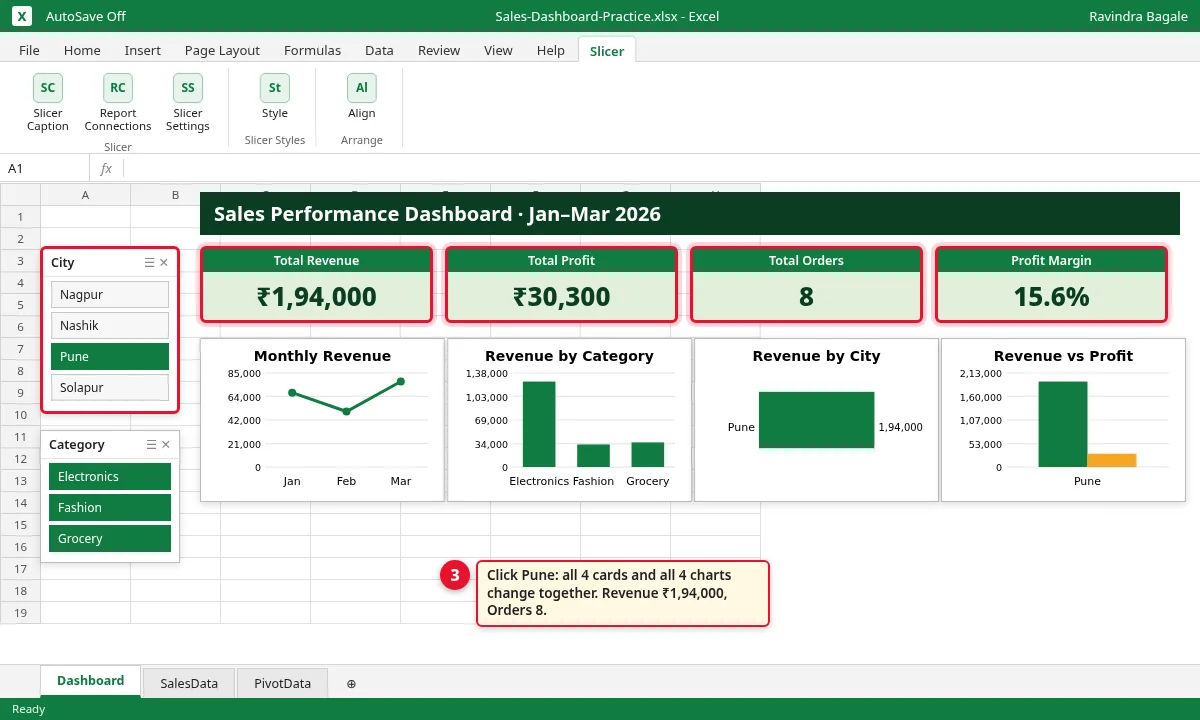Toggle the Fashion category slicer item
1200x720 pixels.
(110, 507)
